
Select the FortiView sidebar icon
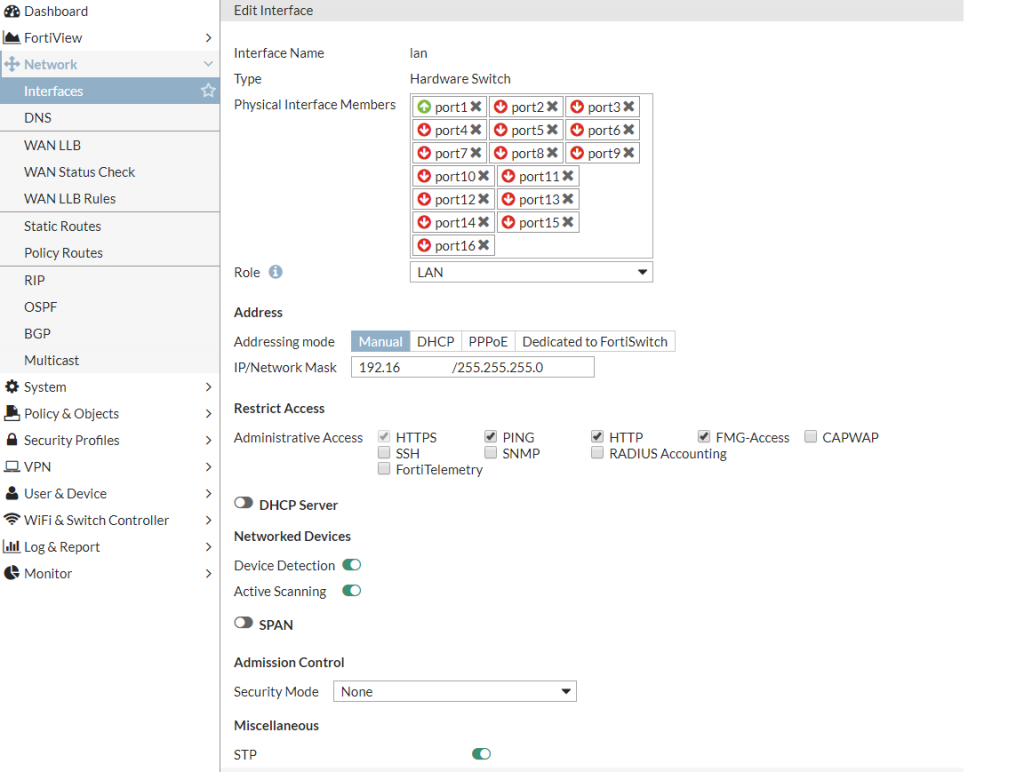point(13,37)
